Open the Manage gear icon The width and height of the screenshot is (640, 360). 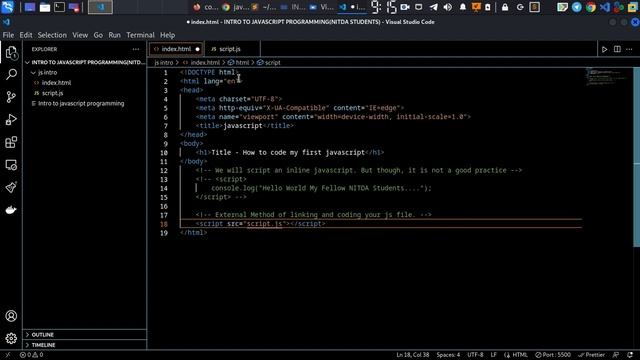pyautogui.click(x=11, y=338)
